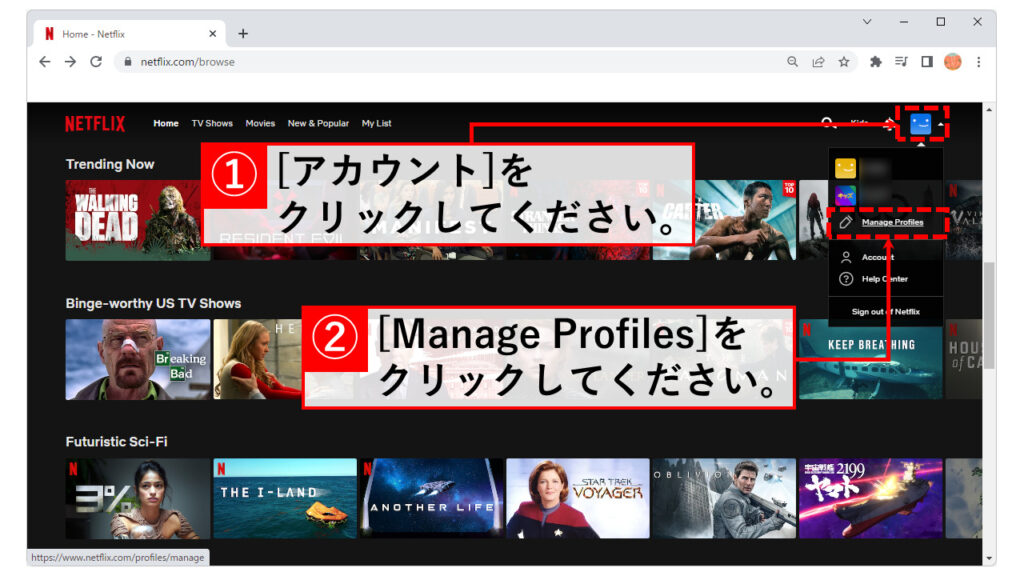Open Chrome media control icon
The width and height of the screenshot is (1024, 576).
tap(901, 62)
